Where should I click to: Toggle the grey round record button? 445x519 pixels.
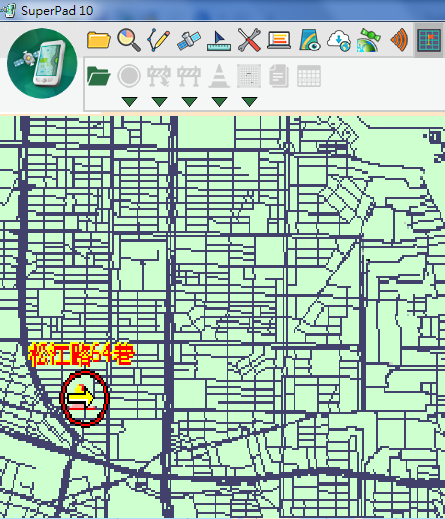tap(129, 76)
